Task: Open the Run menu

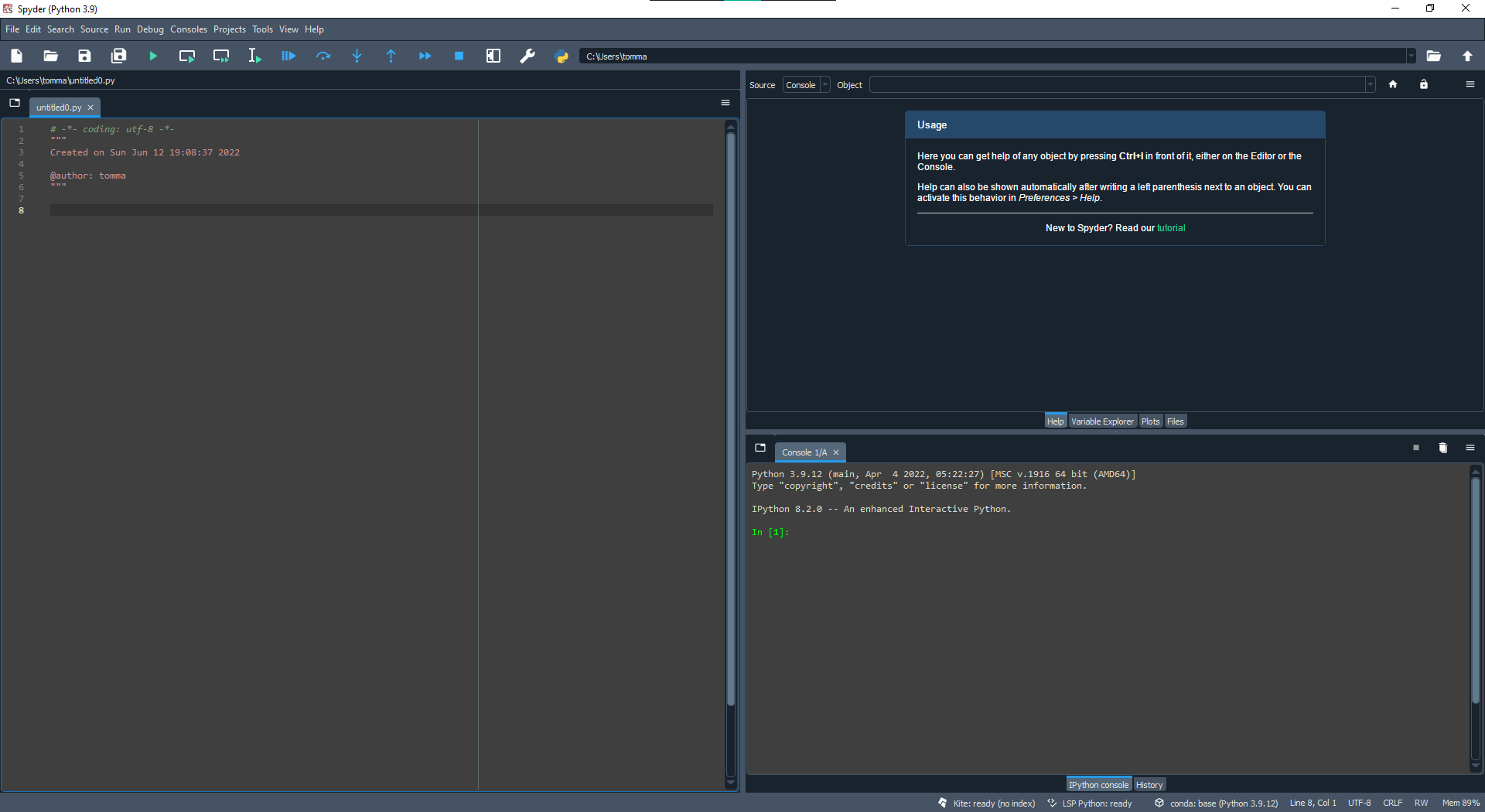Action: pyautogui.click(x=122, y=29)
